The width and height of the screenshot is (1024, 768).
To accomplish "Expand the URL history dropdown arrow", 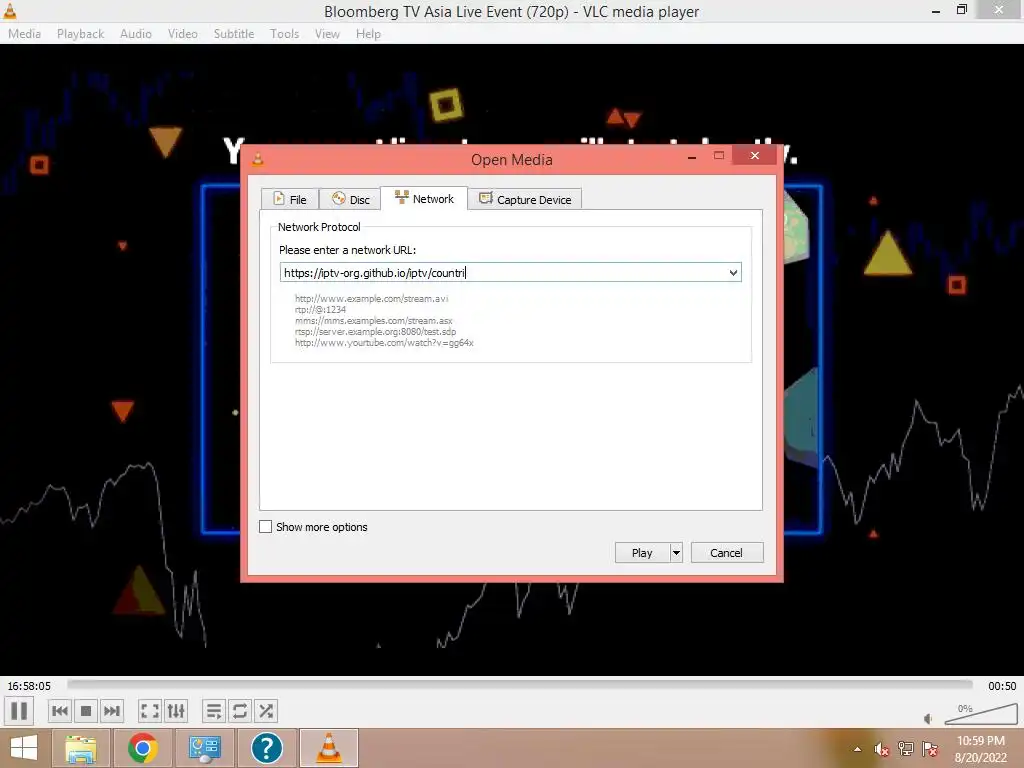I will point(733,272).
